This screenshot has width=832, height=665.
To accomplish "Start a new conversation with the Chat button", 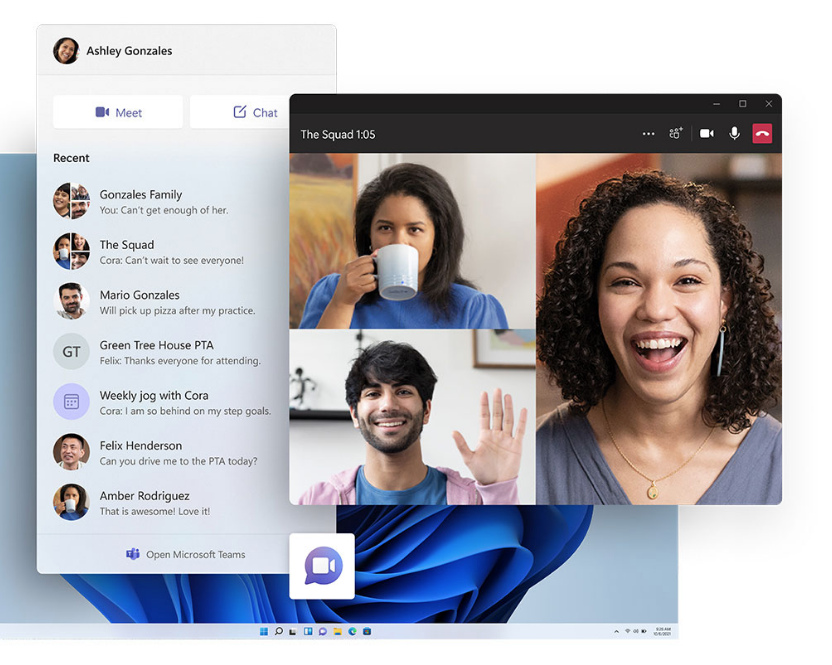I will click(x=240, y=112).
